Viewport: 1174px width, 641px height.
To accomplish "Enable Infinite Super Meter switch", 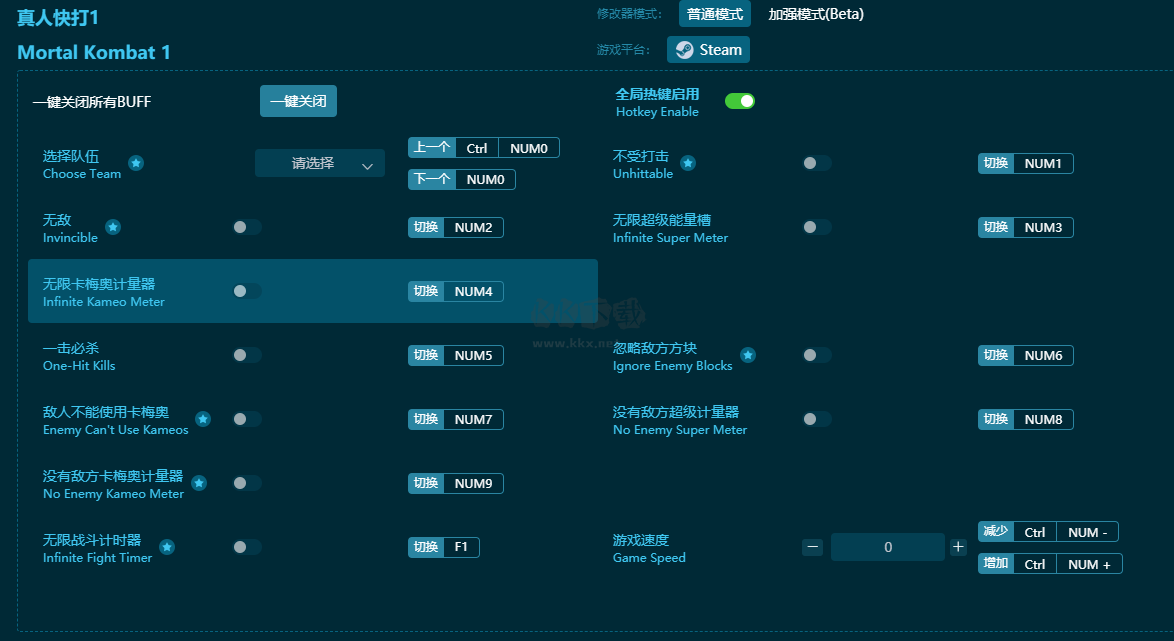I will [816, 227].
